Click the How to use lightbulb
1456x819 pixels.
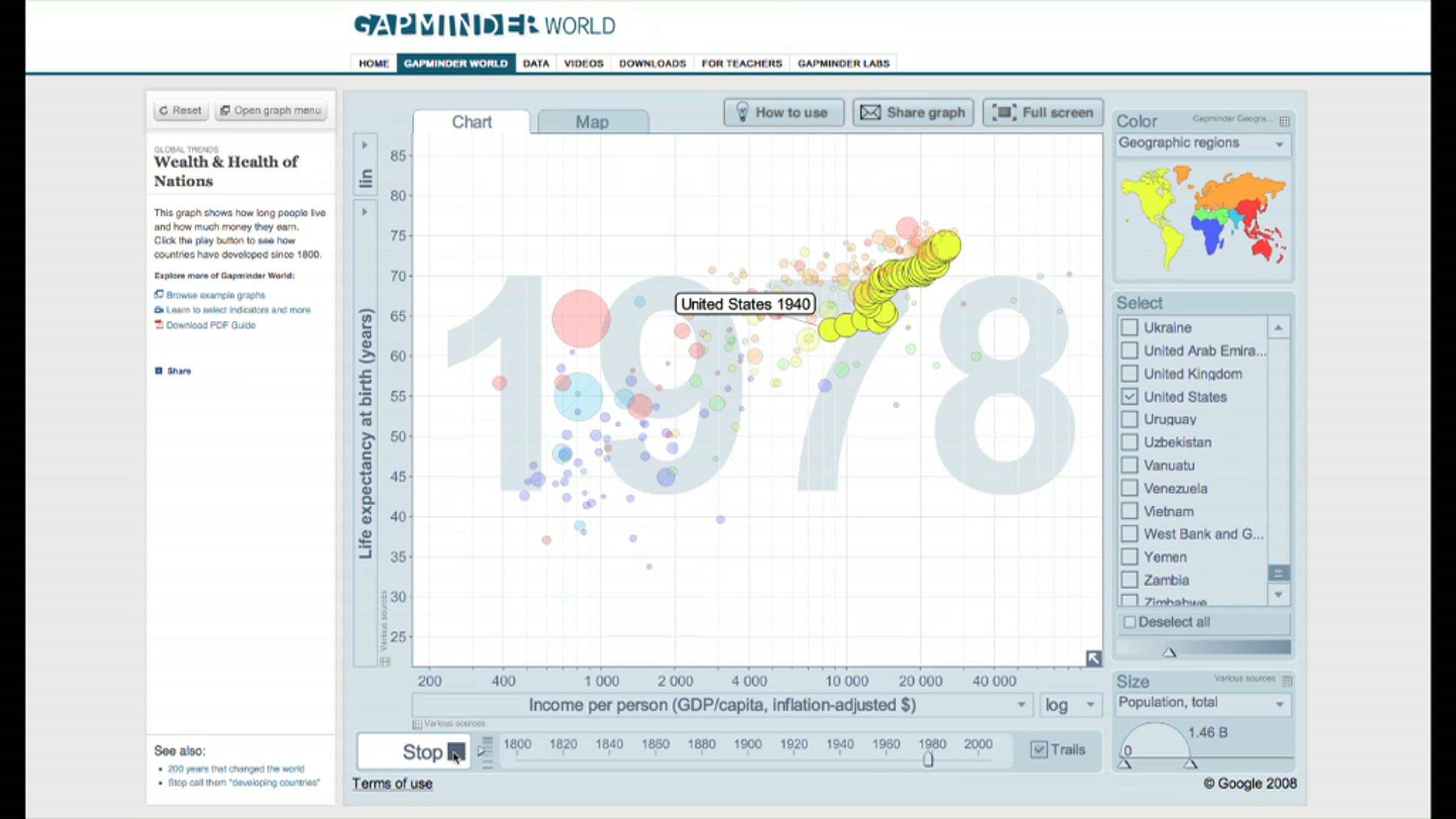pos(741,112)
